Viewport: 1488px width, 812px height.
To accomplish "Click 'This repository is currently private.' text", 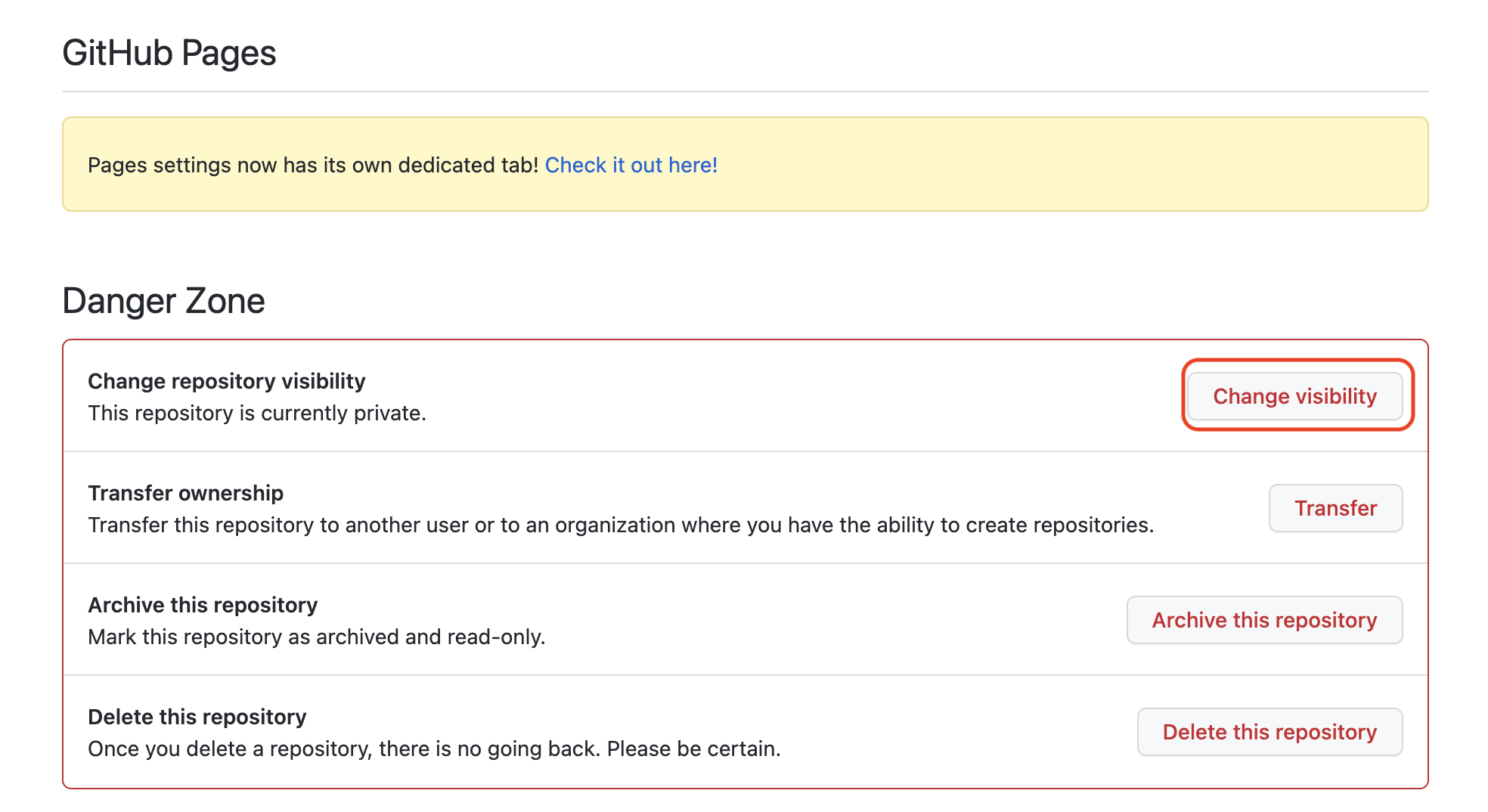I will click(257, 413).
